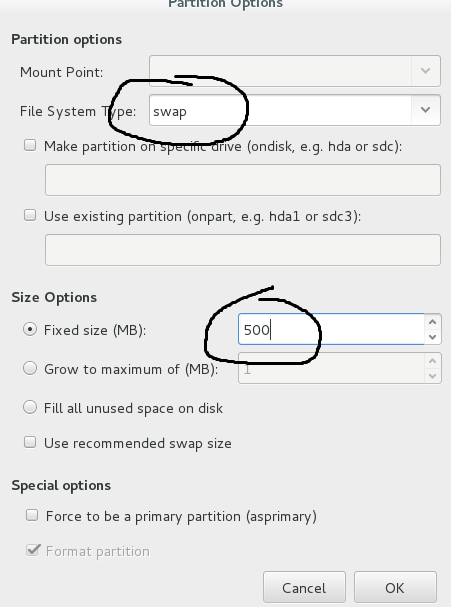This screenshot has width=451, height=607.
Task: Decrease Fixed size with the down arrow
Action: (432, 337)
